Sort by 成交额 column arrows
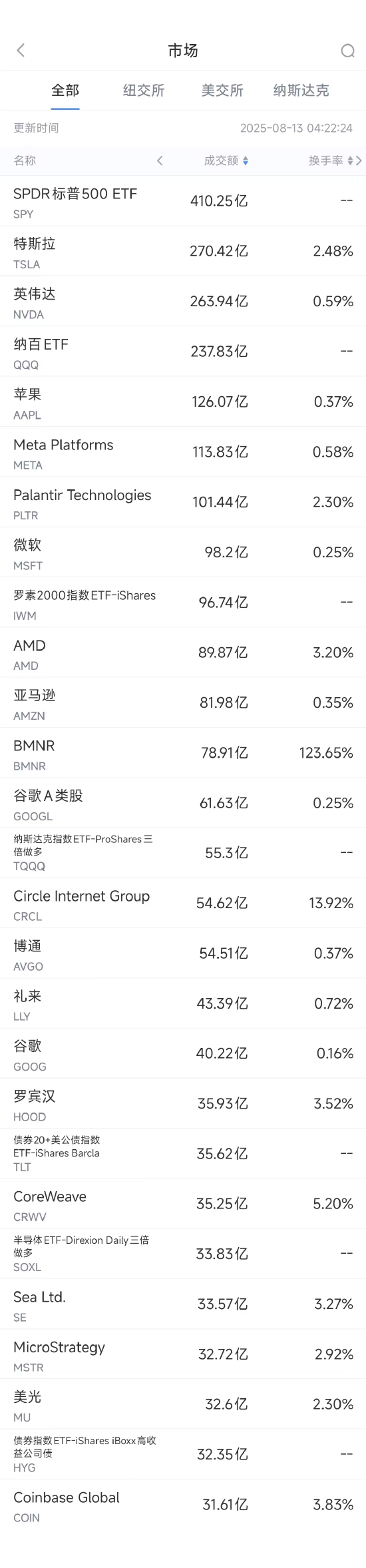Image resolution: width=366 pixels, height=1568 pixels. pyautogui.click(x=246, y=160)
